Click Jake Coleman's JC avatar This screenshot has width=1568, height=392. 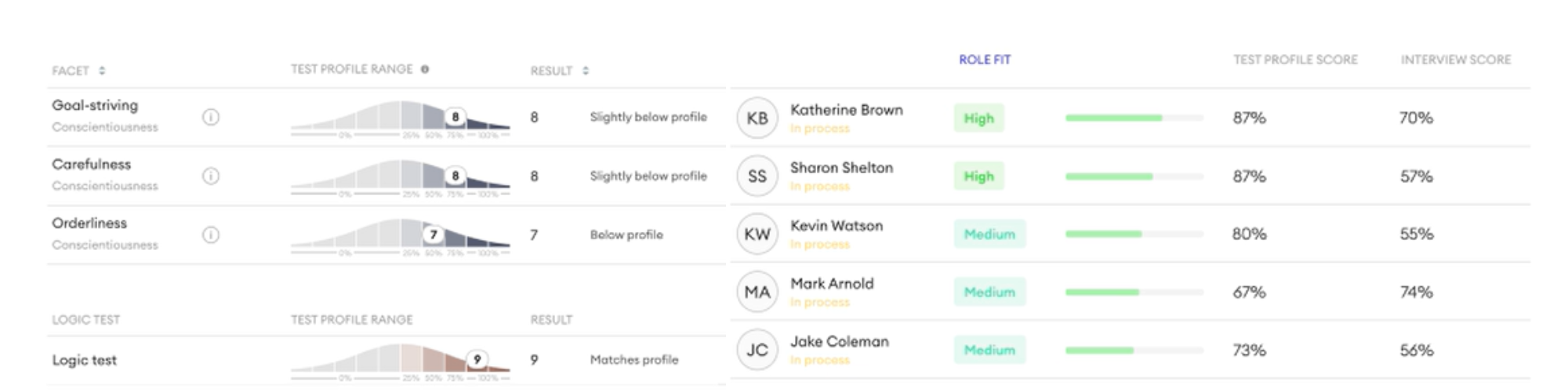pos(757,350)
